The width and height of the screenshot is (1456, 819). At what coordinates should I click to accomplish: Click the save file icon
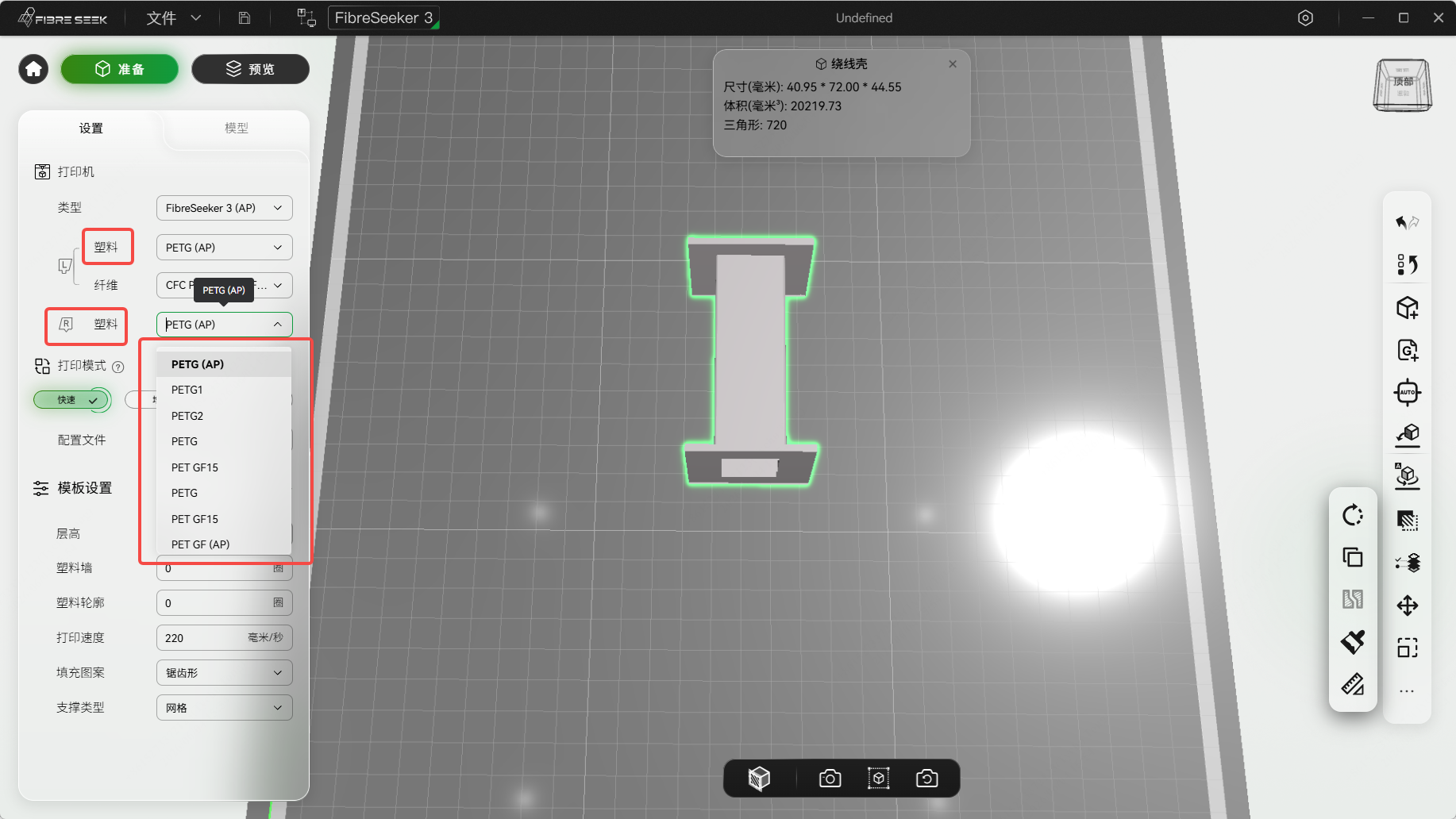point(245,17)
